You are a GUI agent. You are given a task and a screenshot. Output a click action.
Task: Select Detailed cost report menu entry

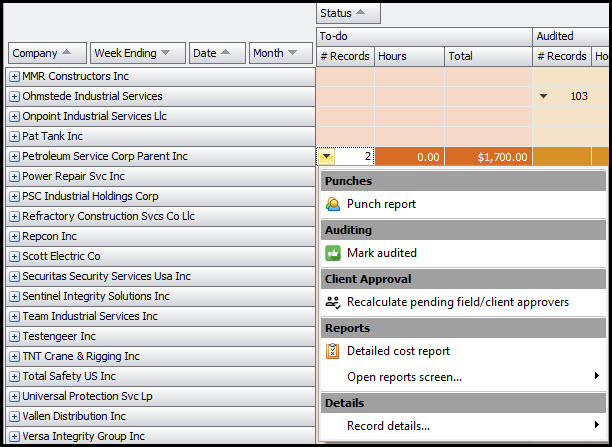pos(463,351)
